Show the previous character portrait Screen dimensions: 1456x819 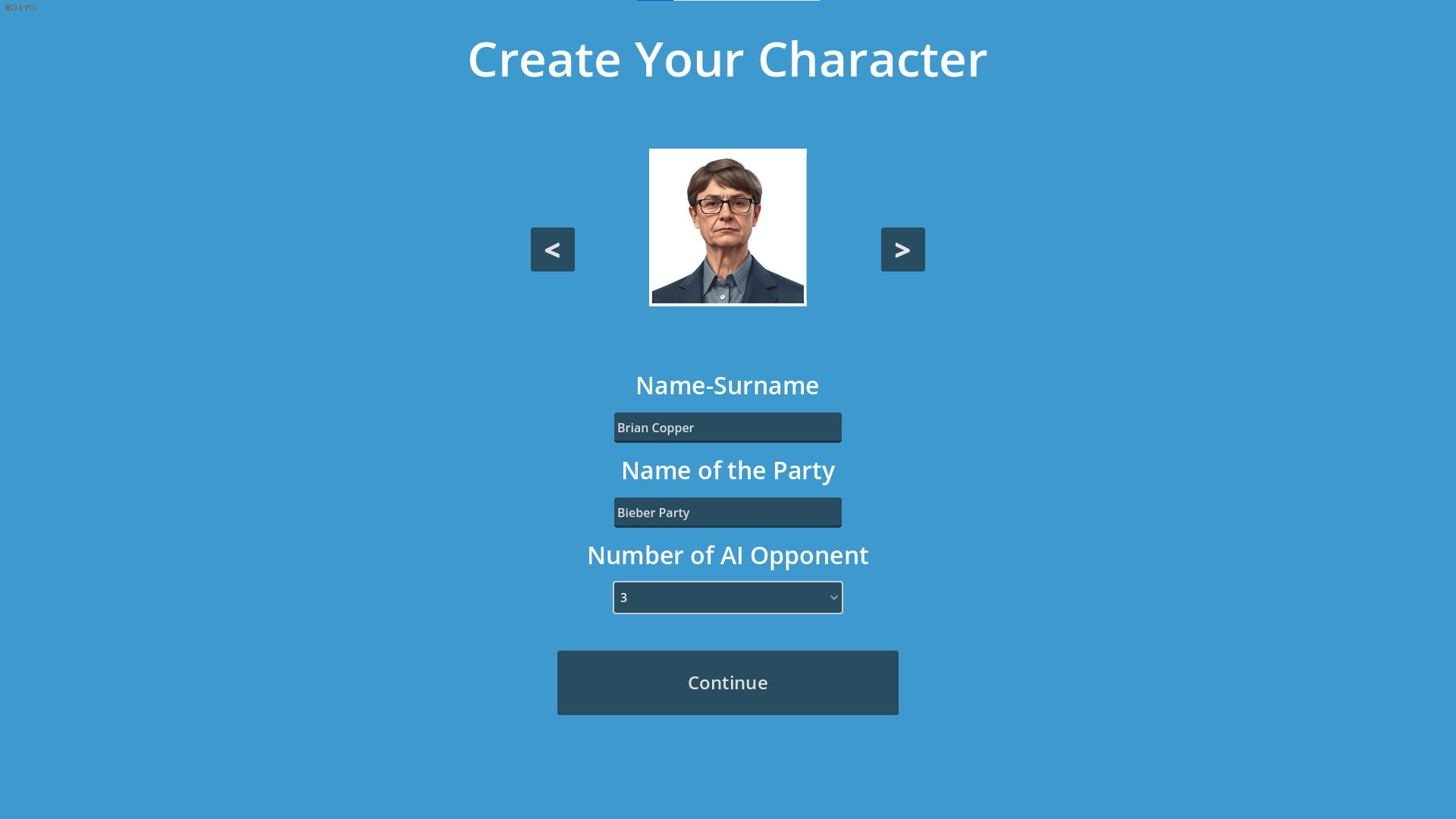pos(552,249)
